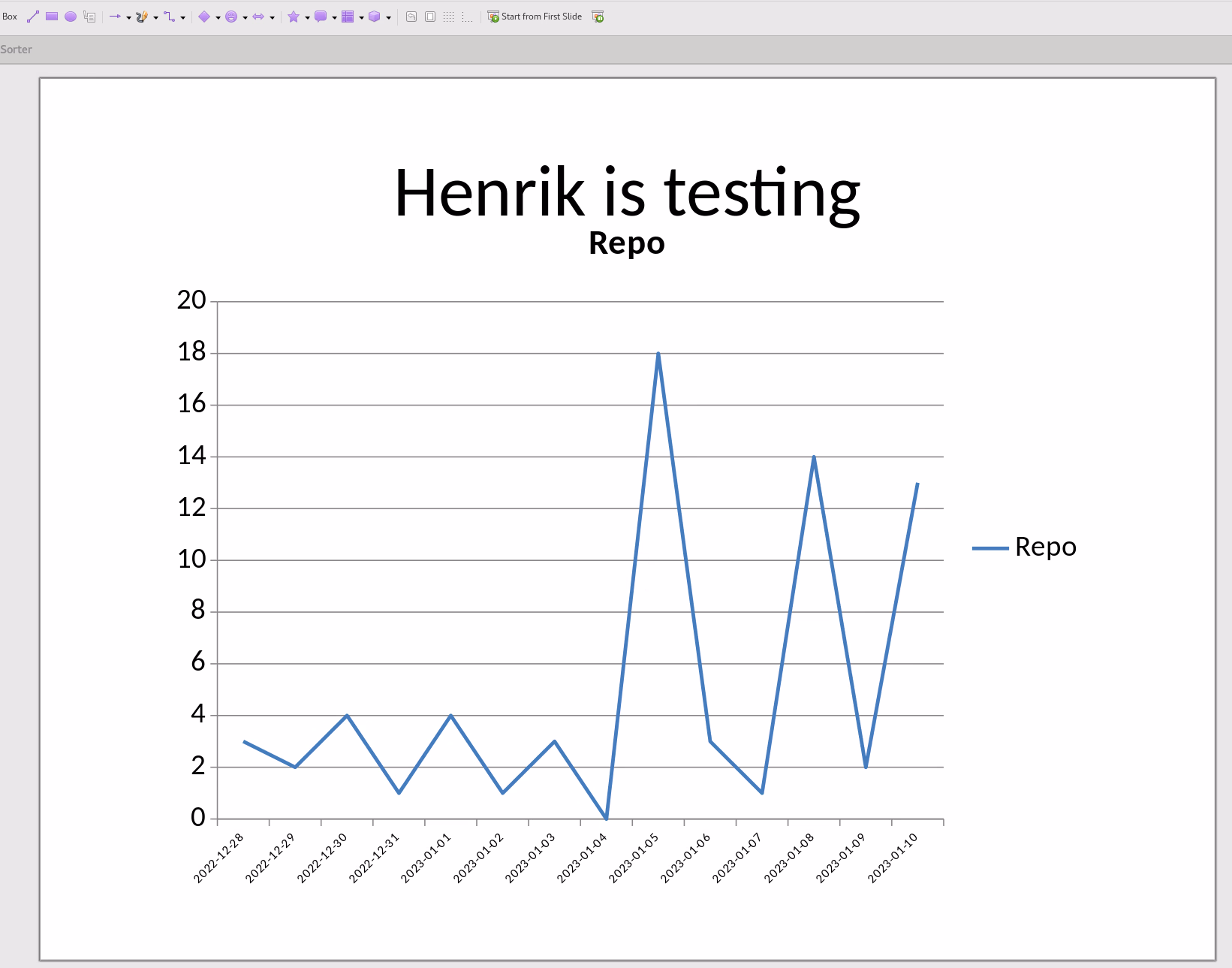Viewport: 1232px width, 968px height.
Task: Insert a rectangle shape
Action: [x=51, y=16]
